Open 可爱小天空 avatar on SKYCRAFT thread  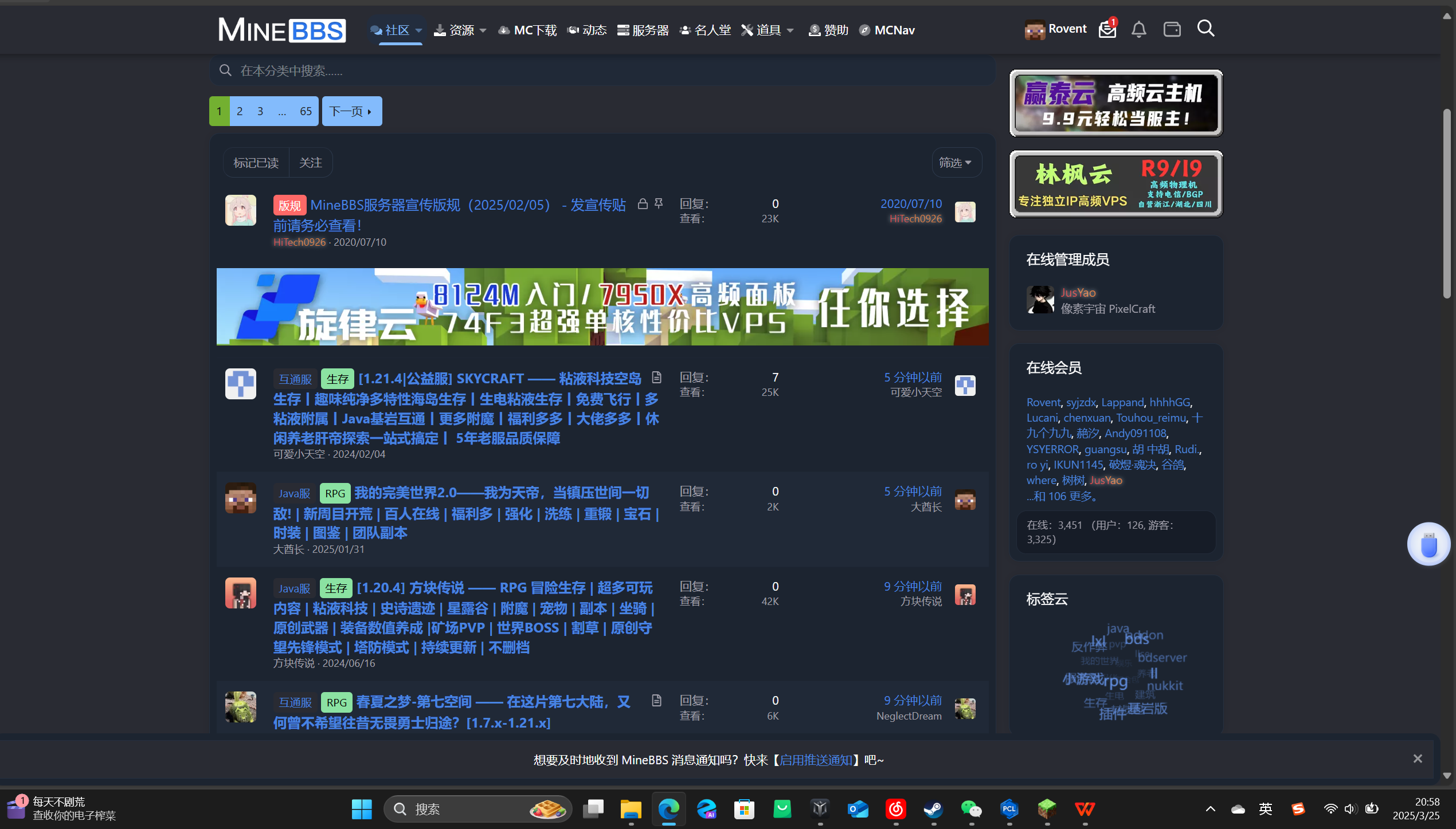click(x=240, y=383)
